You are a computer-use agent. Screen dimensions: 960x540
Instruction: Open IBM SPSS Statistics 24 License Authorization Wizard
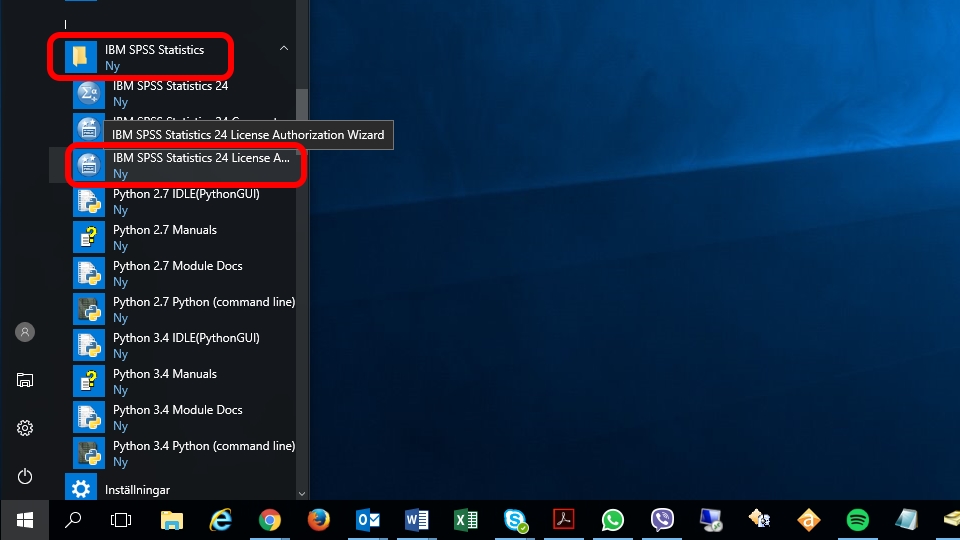pyautogui.click(x=185, y=165)
